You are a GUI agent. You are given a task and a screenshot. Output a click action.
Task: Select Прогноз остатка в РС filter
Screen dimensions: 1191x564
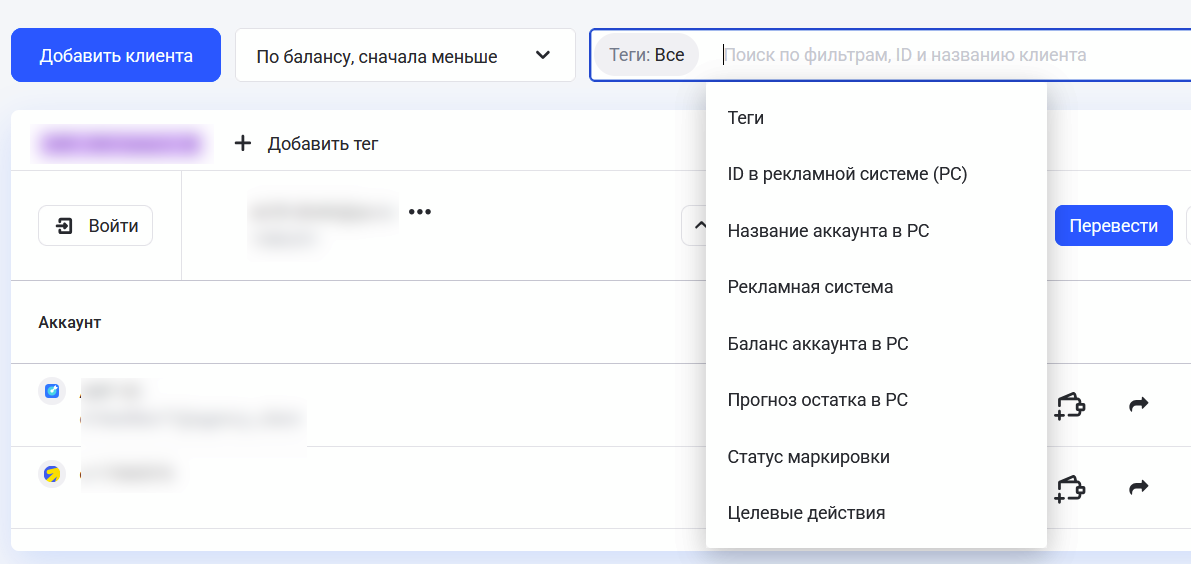point(876,400)
